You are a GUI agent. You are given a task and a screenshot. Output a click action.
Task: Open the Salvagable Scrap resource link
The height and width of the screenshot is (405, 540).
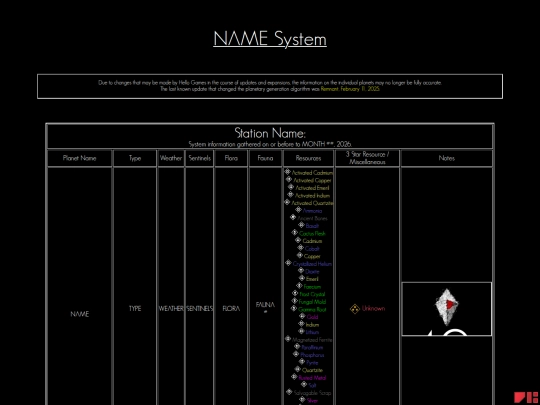(312, 393)
